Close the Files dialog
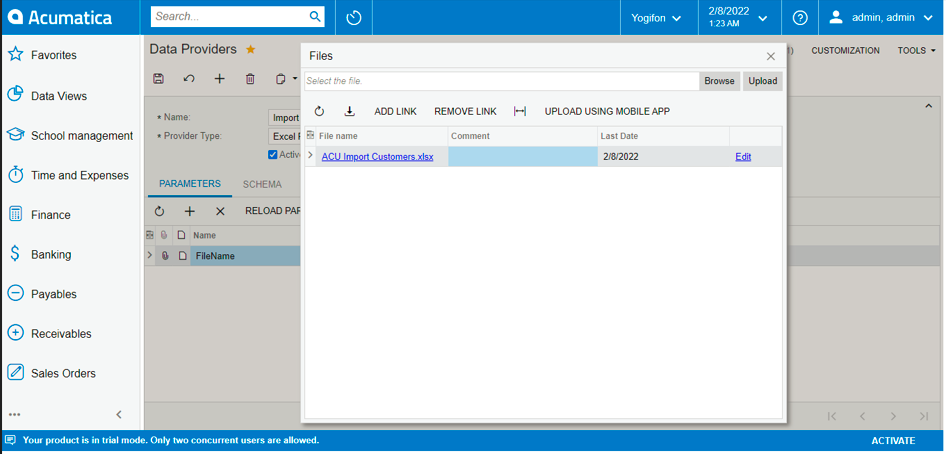 coord(770,56)
